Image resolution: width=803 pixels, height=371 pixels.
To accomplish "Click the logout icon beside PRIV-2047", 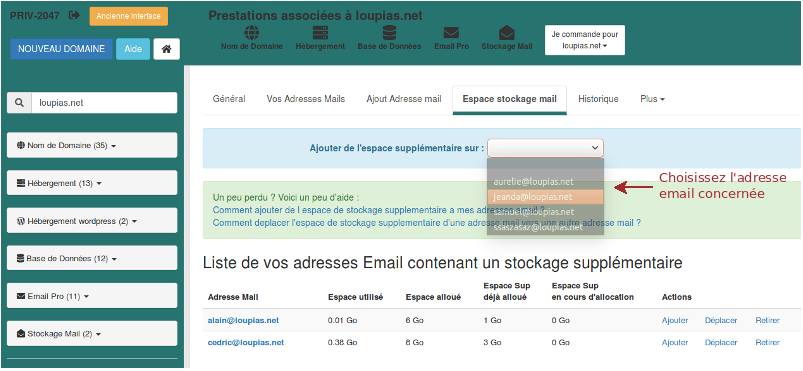I will [75, 15].
